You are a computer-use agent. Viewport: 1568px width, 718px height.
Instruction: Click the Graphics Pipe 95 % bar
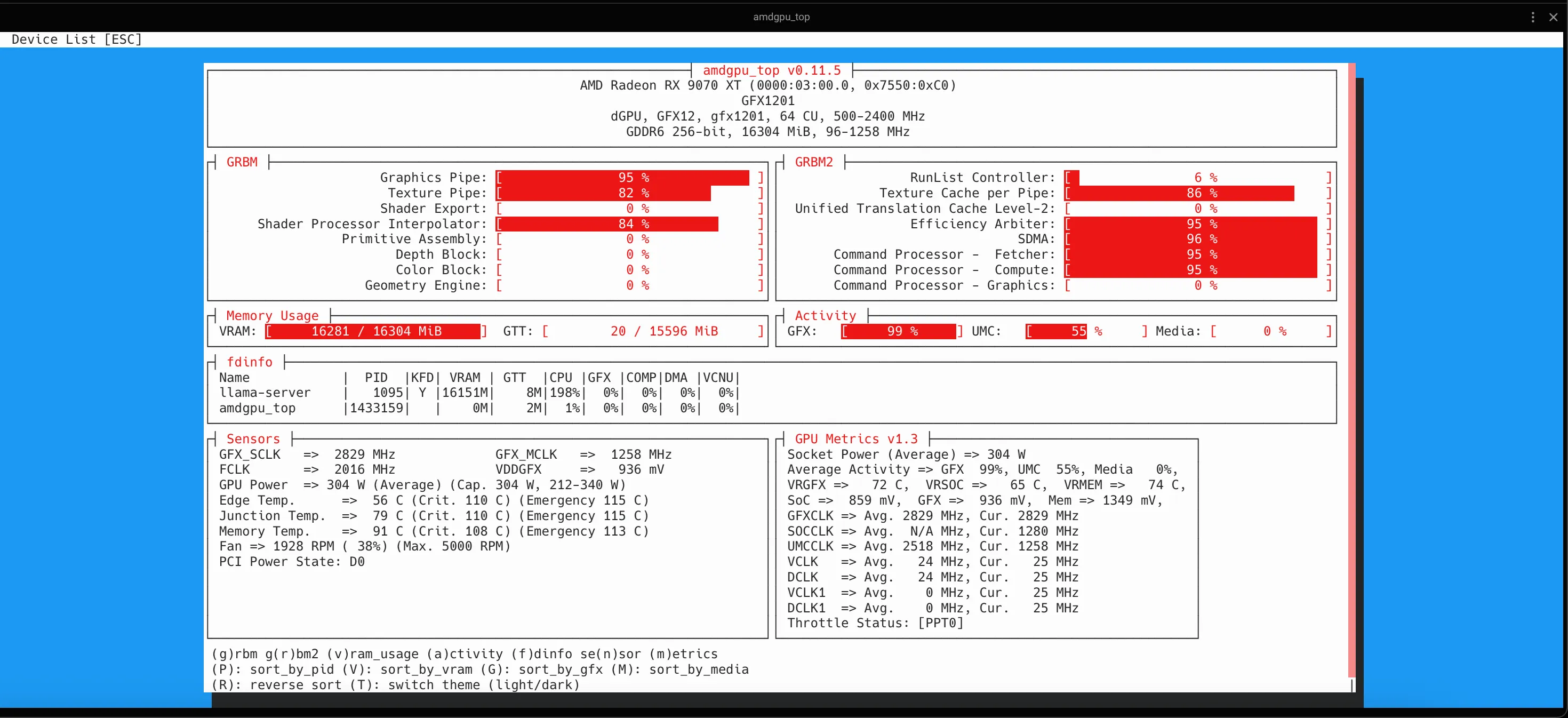(x=629, y=178)
